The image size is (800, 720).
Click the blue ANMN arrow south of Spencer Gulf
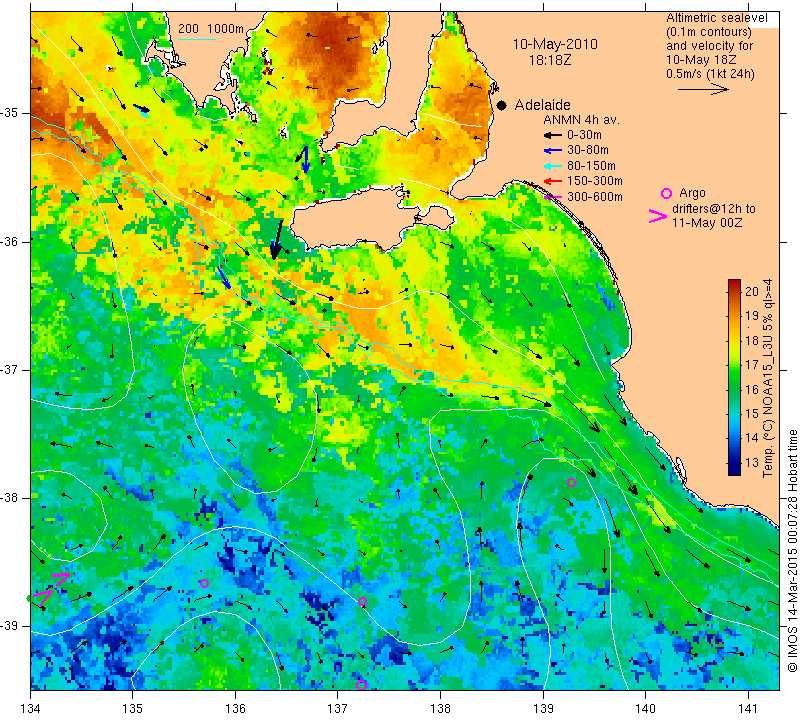[305, 159]
